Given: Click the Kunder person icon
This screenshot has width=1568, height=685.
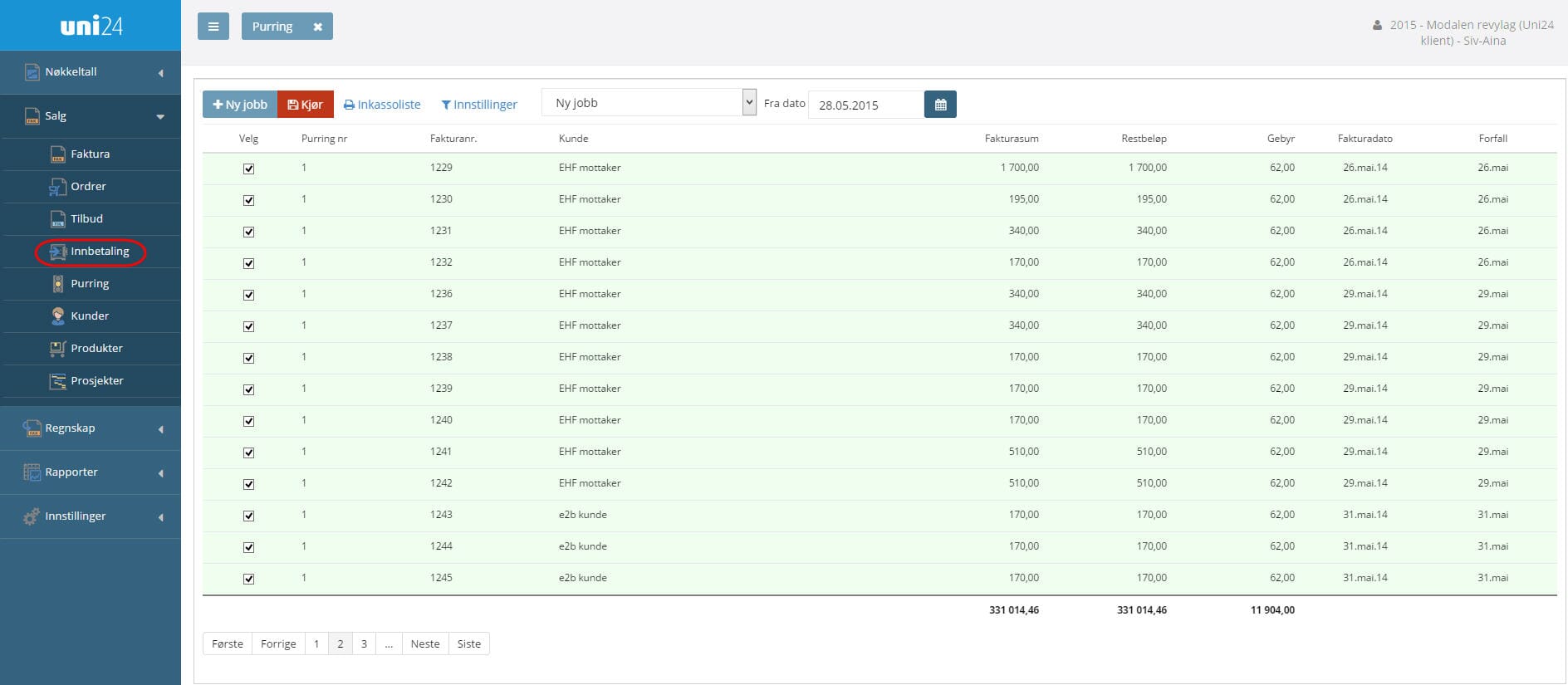Looking at the screenshot, I should 58,316.
